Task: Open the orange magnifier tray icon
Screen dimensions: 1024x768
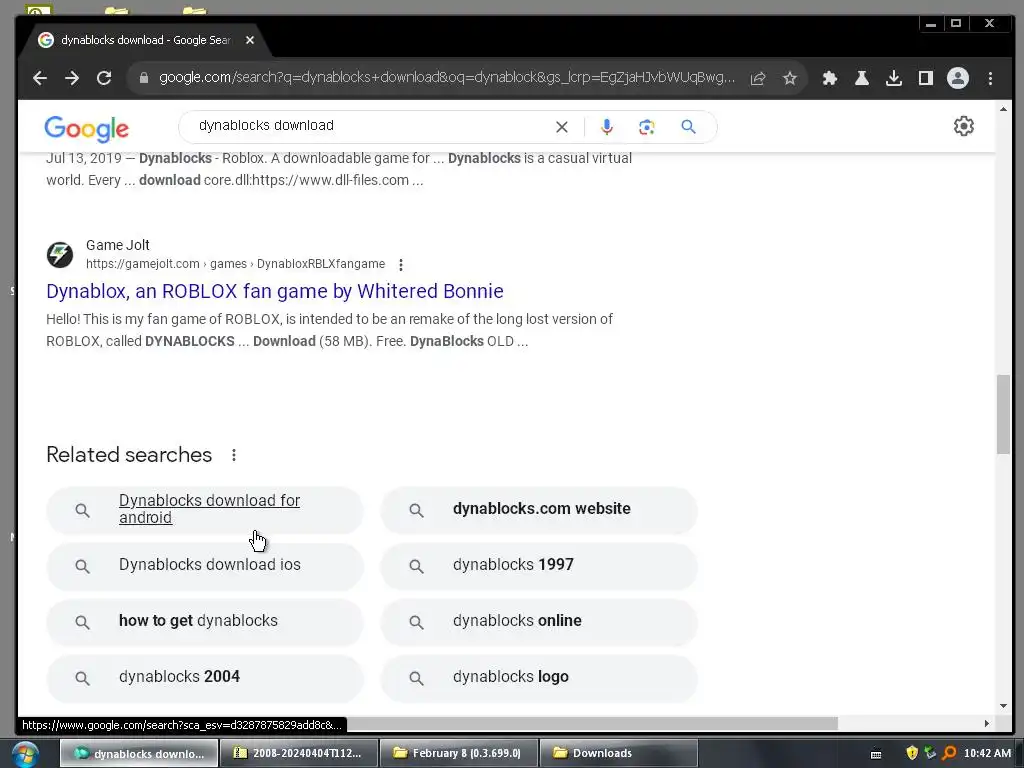Action: click(x=950, y=753)
